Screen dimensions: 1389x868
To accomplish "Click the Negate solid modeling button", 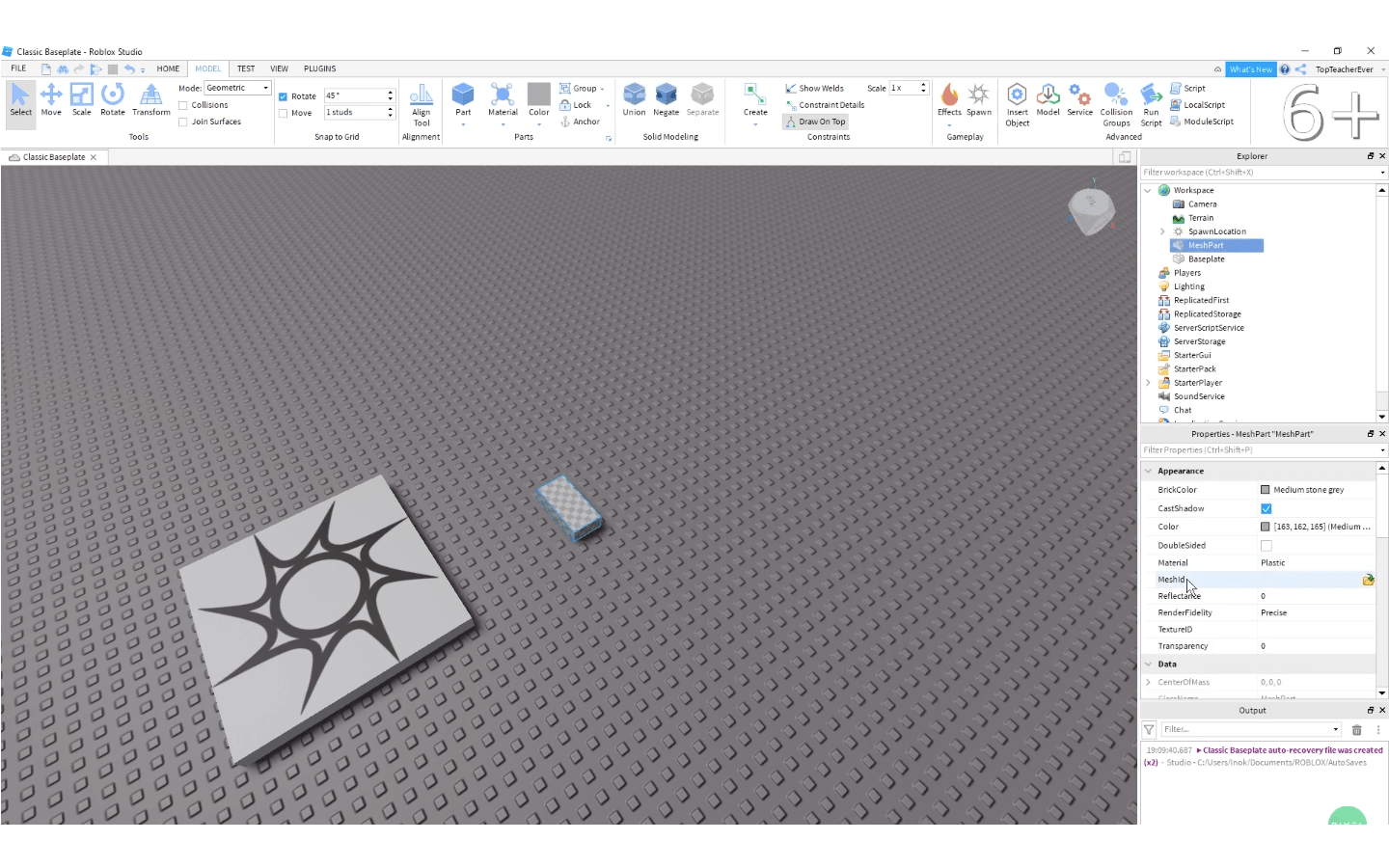I will (667, 100).
